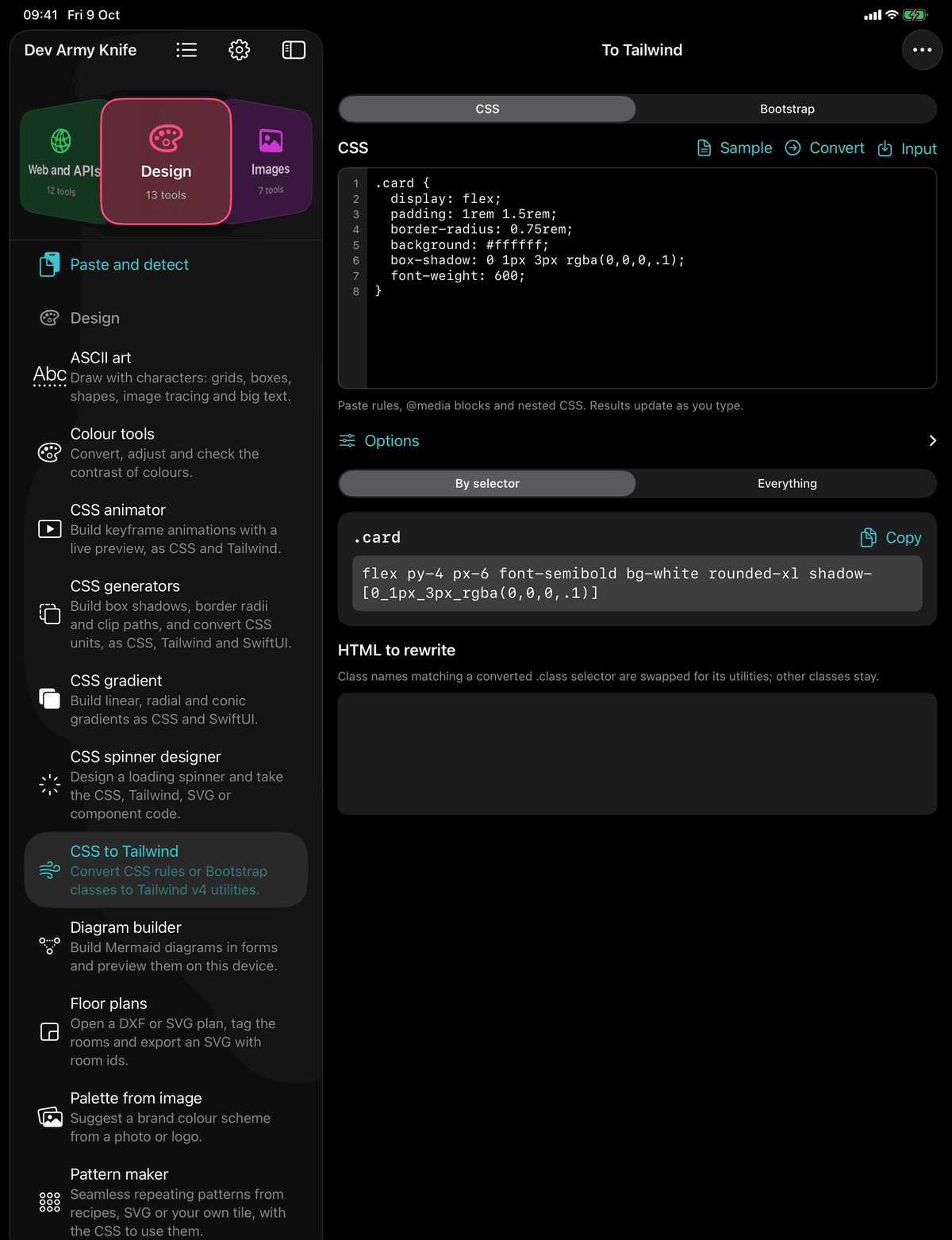This screenshot has height=1240, width=952.
Task: Select the Design category card
Action: [x=166, y=162]
